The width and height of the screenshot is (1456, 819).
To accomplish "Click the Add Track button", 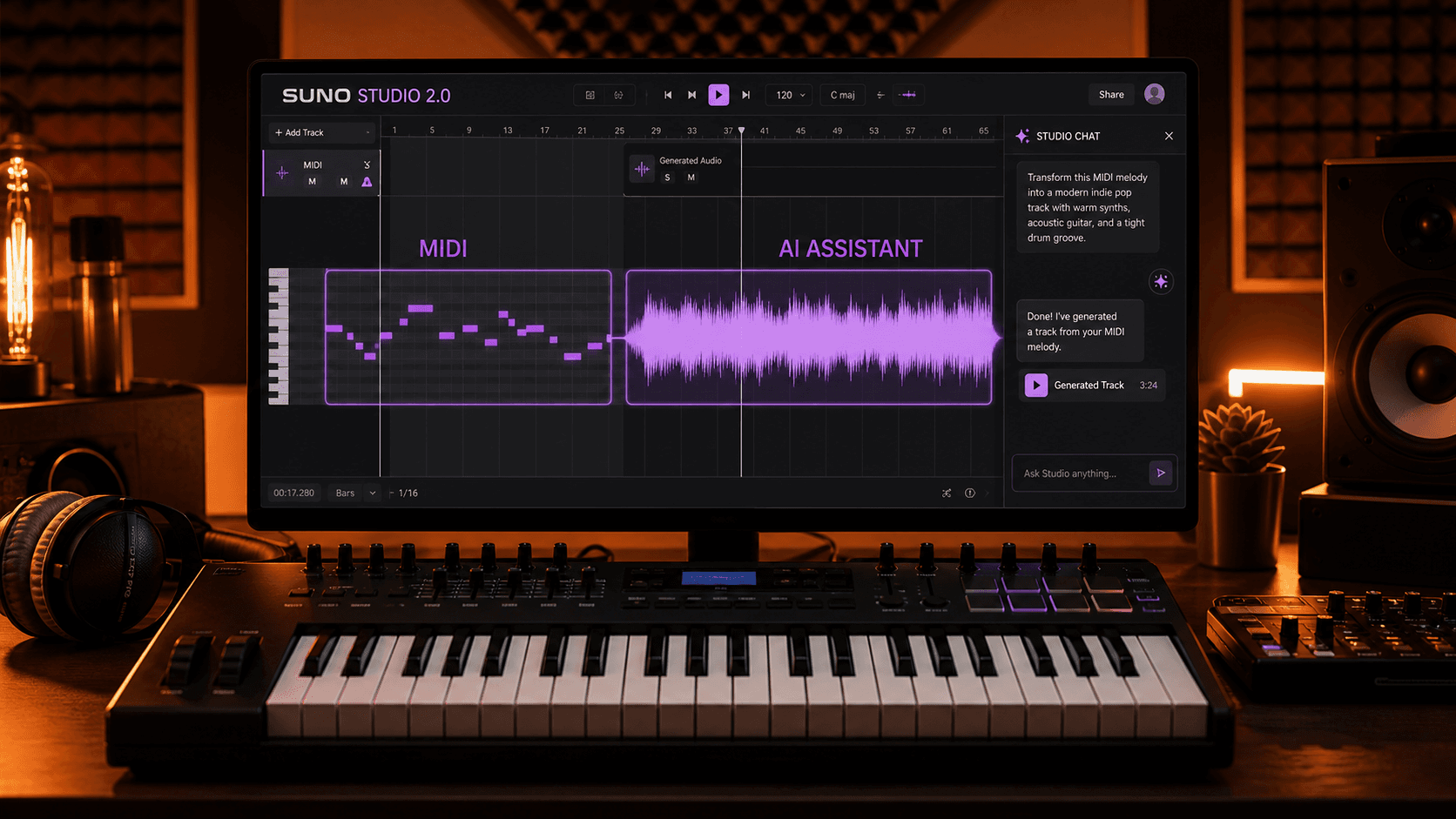I will pos(322,132).
